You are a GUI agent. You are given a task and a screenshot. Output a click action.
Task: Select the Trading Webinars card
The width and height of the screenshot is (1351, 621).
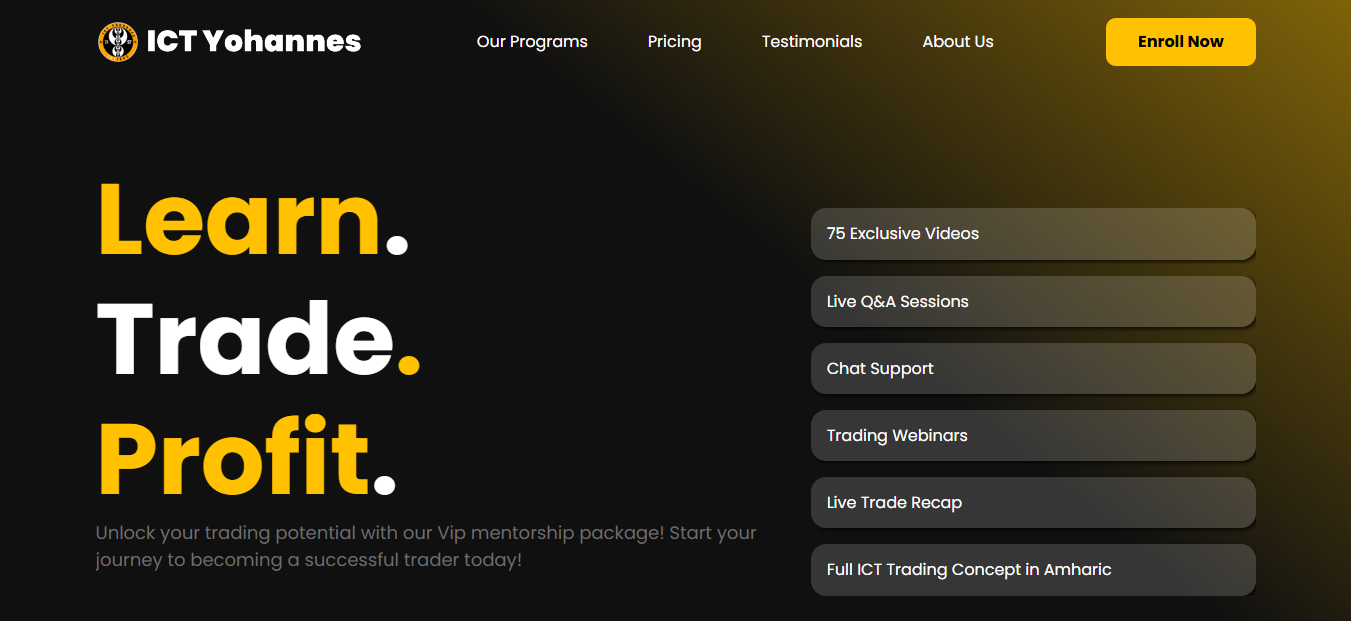click(1032, 435)
